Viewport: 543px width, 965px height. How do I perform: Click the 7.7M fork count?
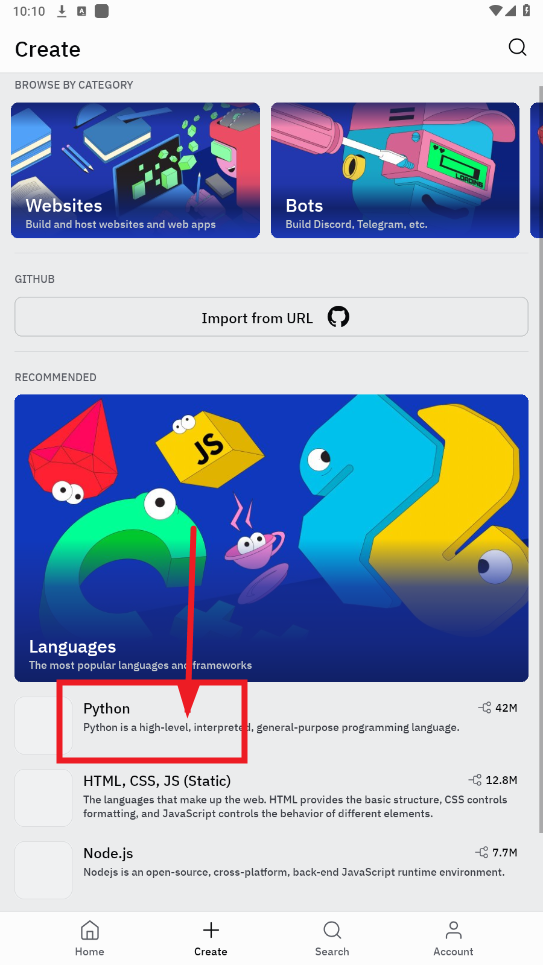click(x=504, y=852)
